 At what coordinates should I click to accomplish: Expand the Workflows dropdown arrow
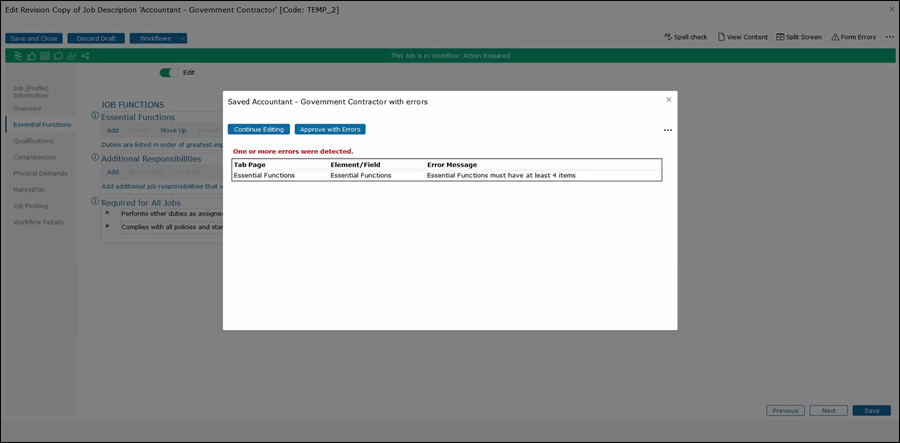(x=182, y=38)
